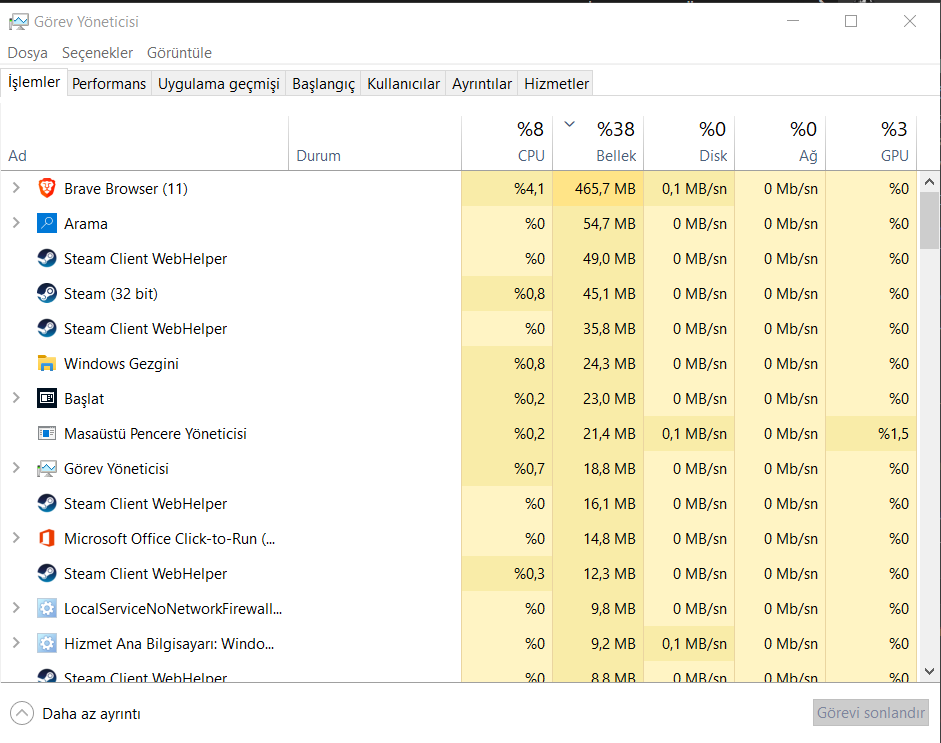Click the Steam (32 bit) icon

(x=46, y=293)
